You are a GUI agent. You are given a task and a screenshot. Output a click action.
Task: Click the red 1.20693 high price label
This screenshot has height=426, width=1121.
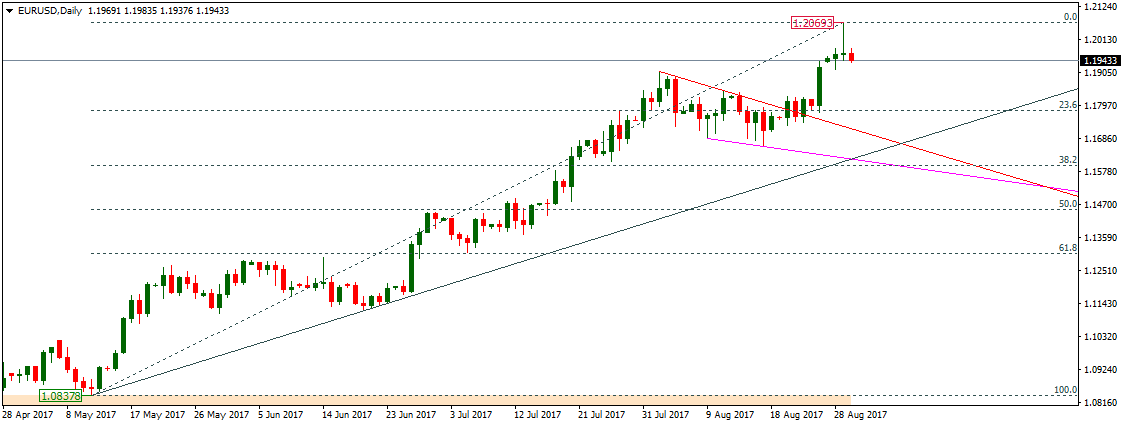coord(811,22)
